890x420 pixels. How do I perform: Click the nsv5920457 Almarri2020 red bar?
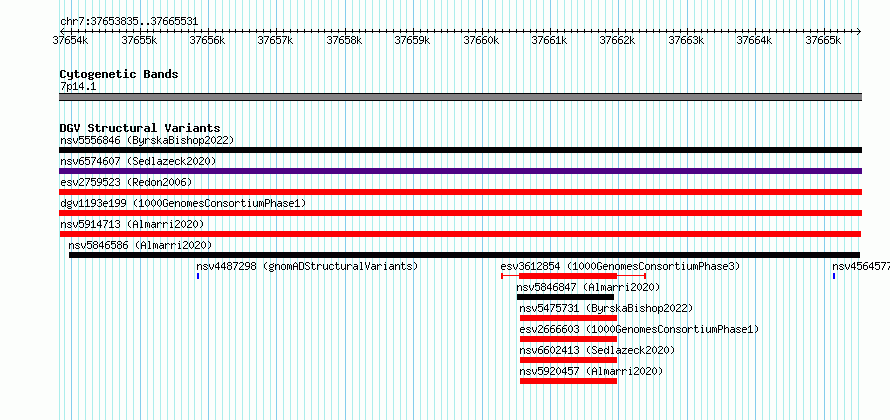[x=568, y=381]
